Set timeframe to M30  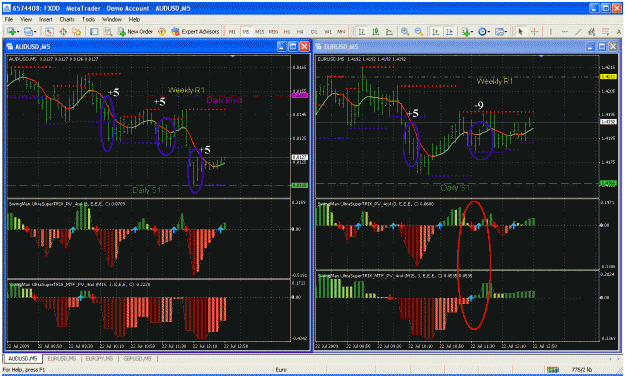click(x=273, y=31)
